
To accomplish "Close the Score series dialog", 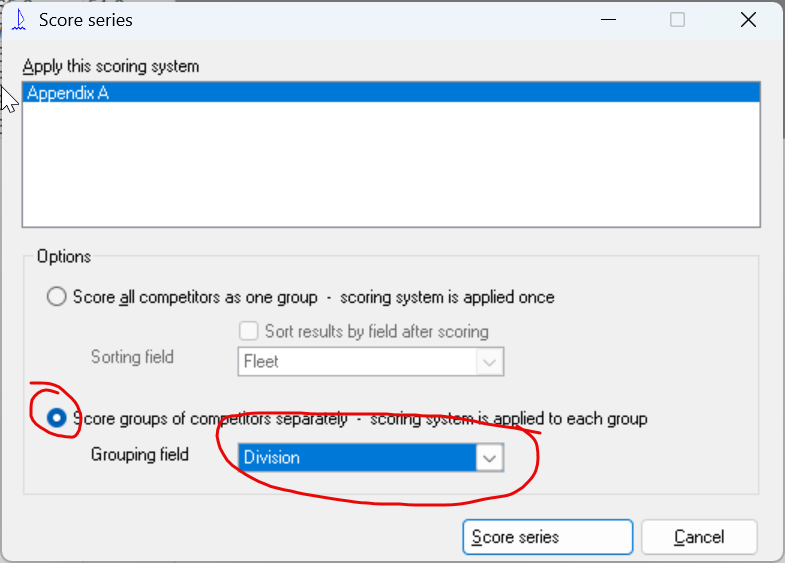I will tap(746, 20).
